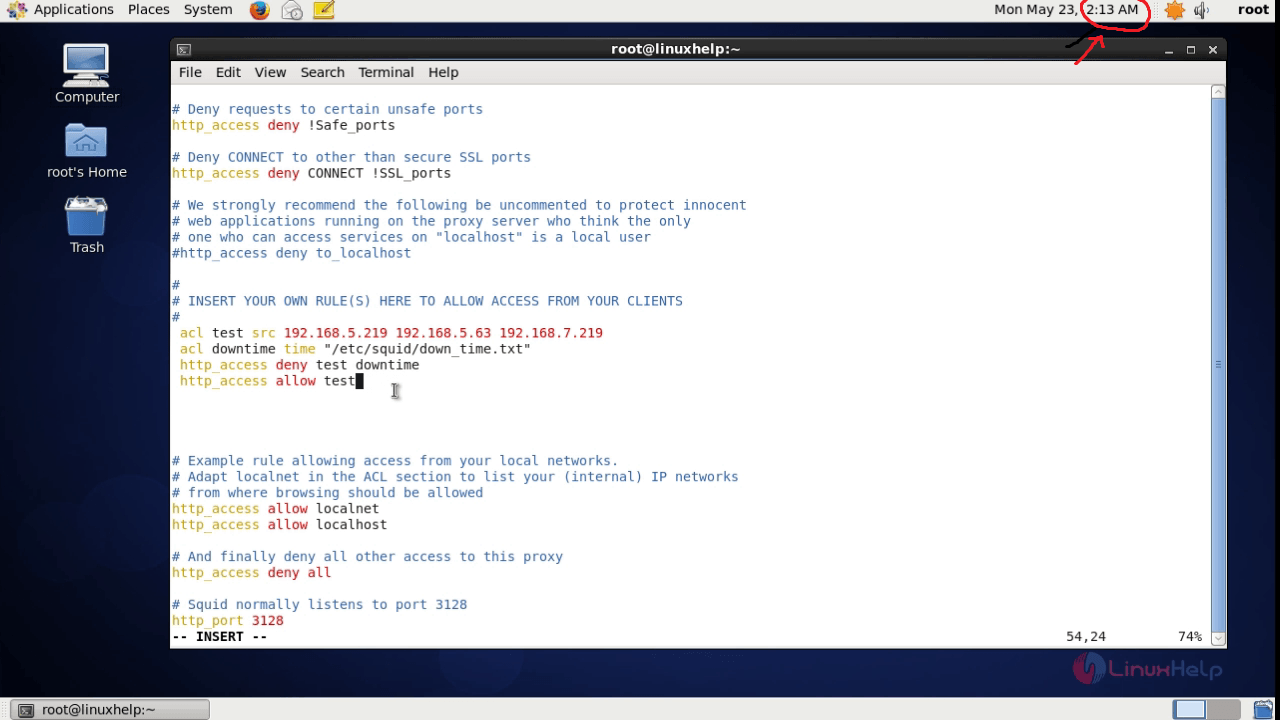Open root's Home folder icon
The height and width of the screenshot is (720, 1280).
87,150
